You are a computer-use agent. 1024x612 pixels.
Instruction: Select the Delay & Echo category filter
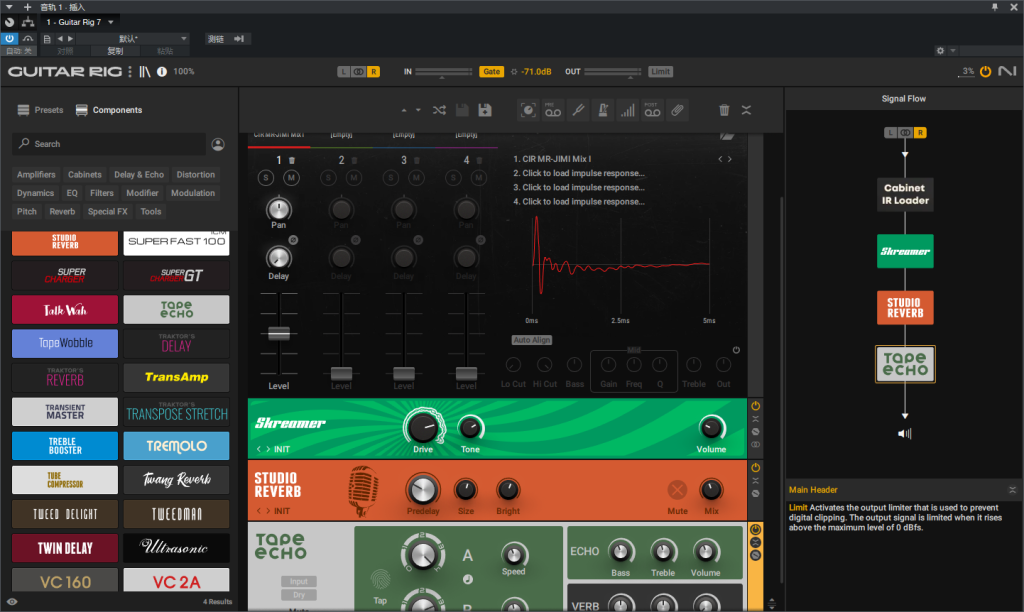click(x=138, y=174)
